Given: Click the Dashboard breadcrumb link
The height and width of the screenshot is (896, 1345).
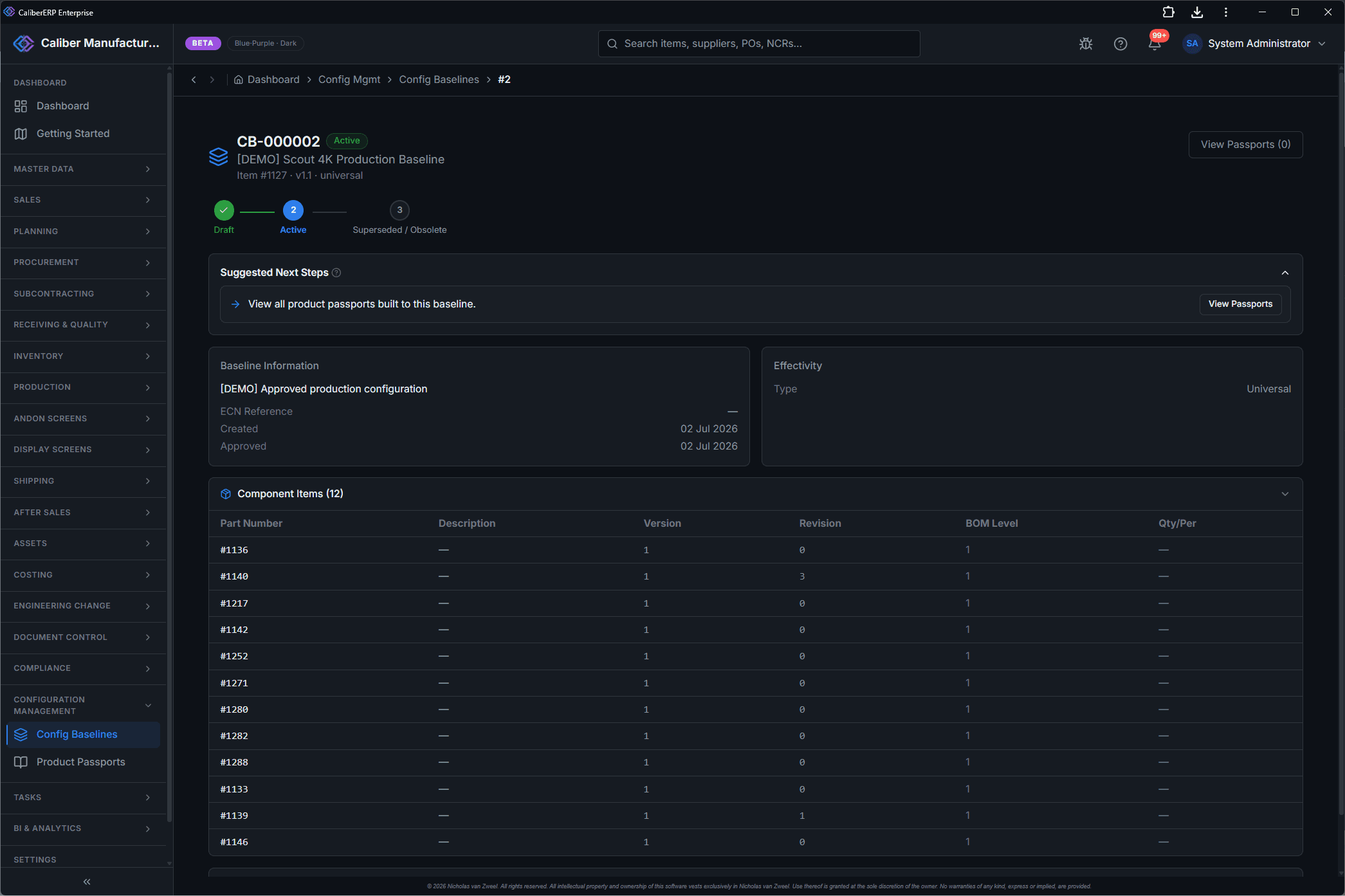Looking at the screenshot, I should coord(273,80).
